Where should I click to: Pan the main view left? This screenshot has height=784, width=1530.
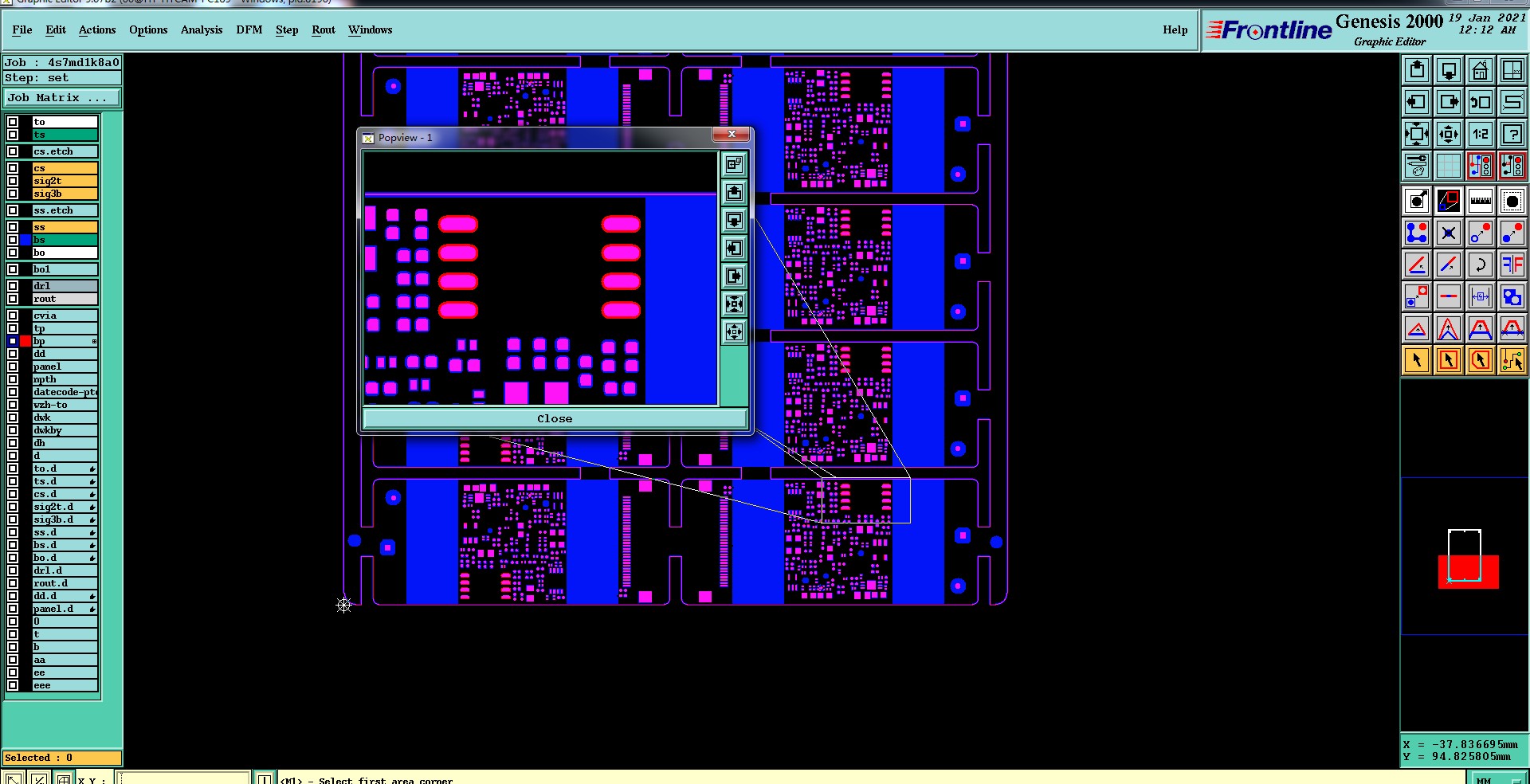[x=1417, y=102]
